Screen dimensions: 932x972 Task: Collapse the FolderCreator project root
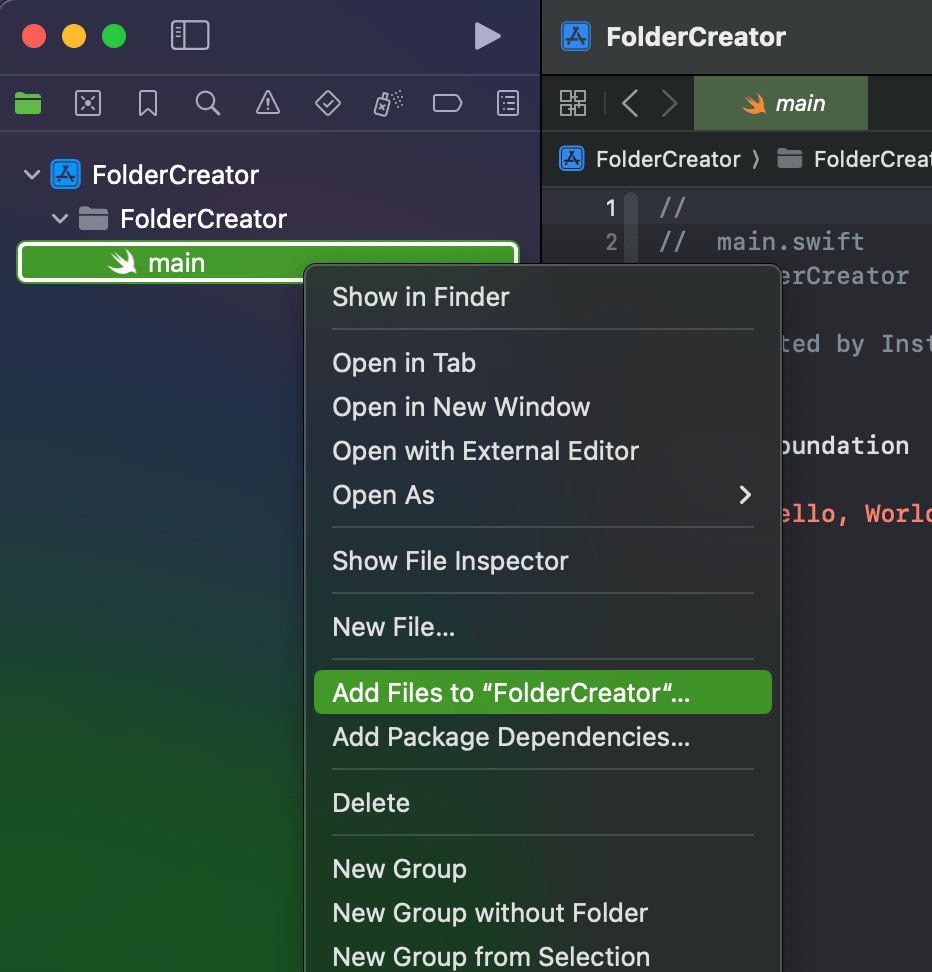32,175
